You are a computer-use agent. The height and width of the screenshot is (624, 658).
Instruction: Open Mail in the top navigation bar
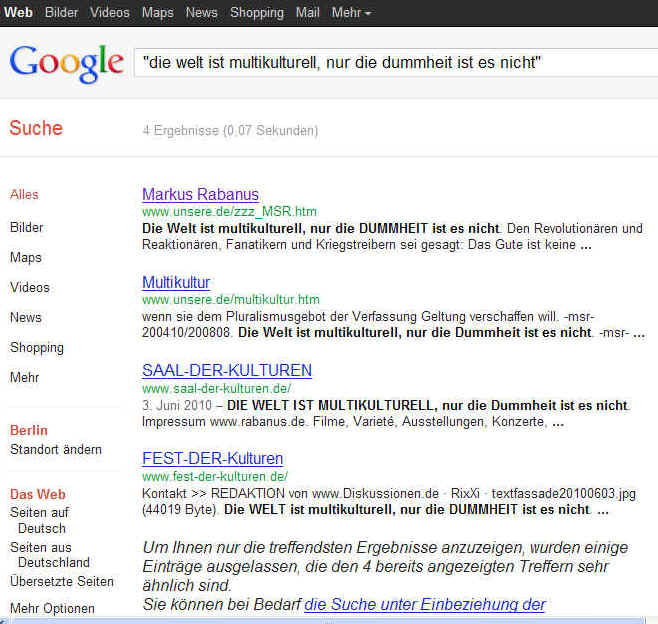[308, 12]
